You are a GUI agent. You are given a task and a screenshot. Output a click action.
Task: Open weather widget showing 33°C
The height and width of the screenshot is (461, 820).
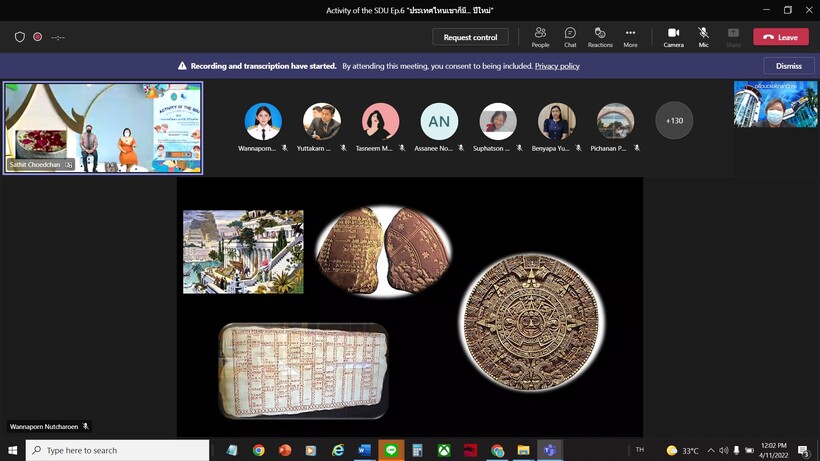tap(683, 450)
